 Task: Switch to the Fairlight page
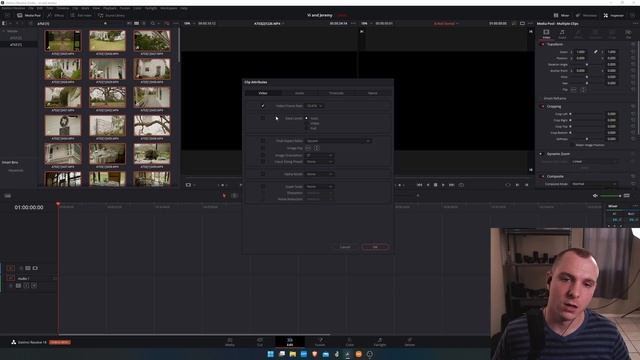tap(380, 342)
